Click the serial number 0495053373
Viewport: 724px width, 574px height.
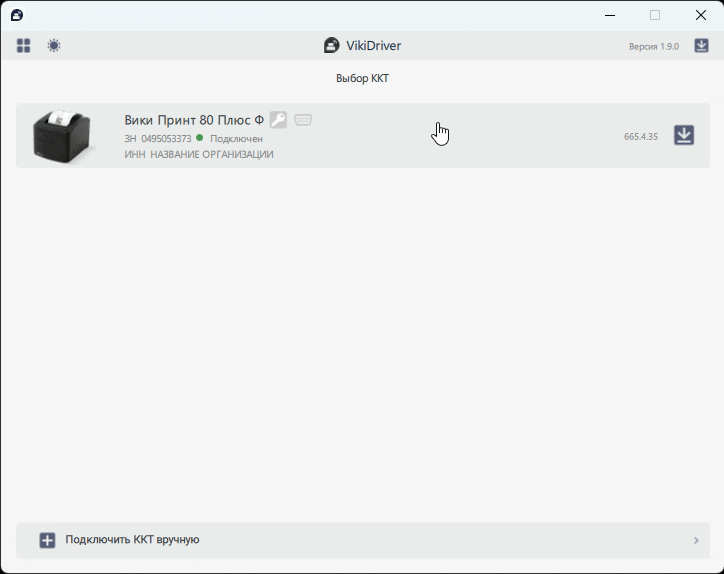(166, 139)
